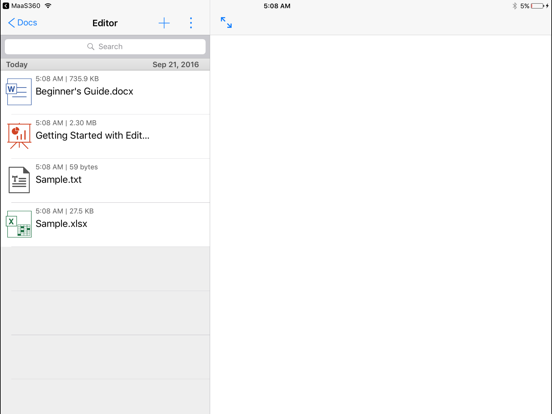Tap the Wi-Fi status icon
Screen dimensions: 552x414
(48, 6)
